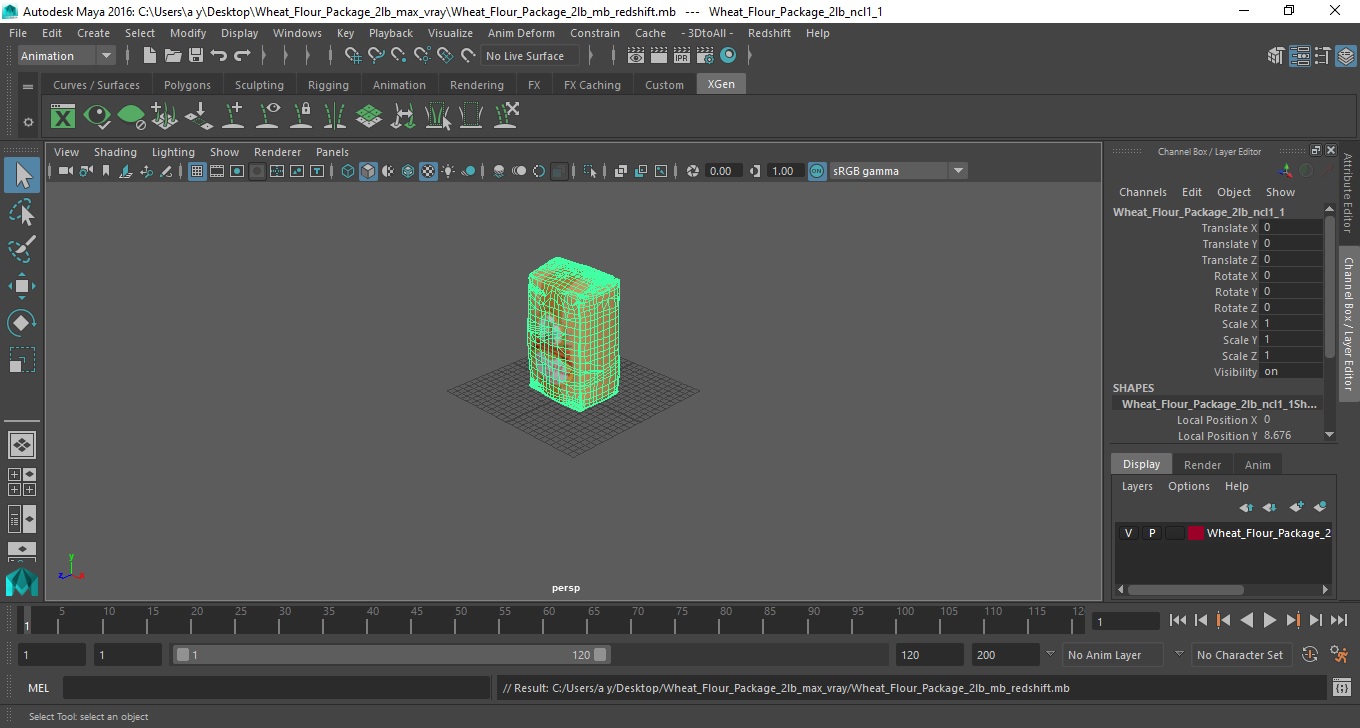Click No Live Surface button
This screenshot has width=1360, height=728.
(x=525, y=56)
